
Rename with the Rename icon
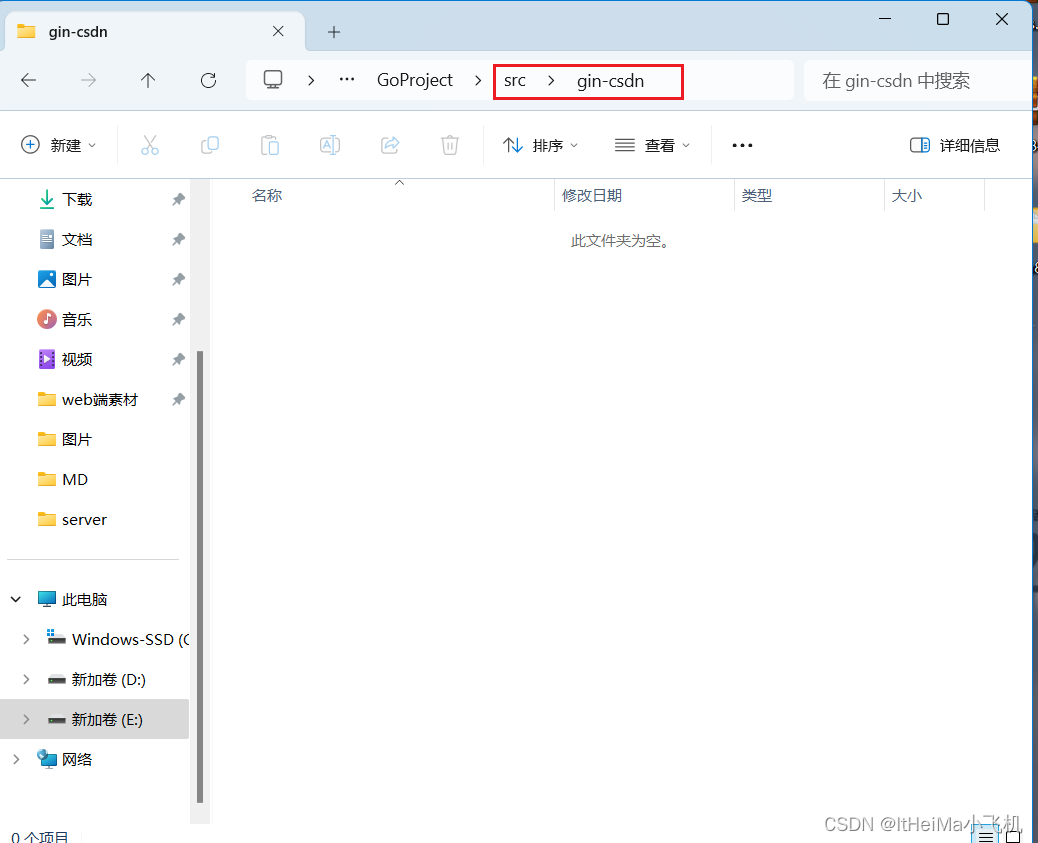point(330,145)
